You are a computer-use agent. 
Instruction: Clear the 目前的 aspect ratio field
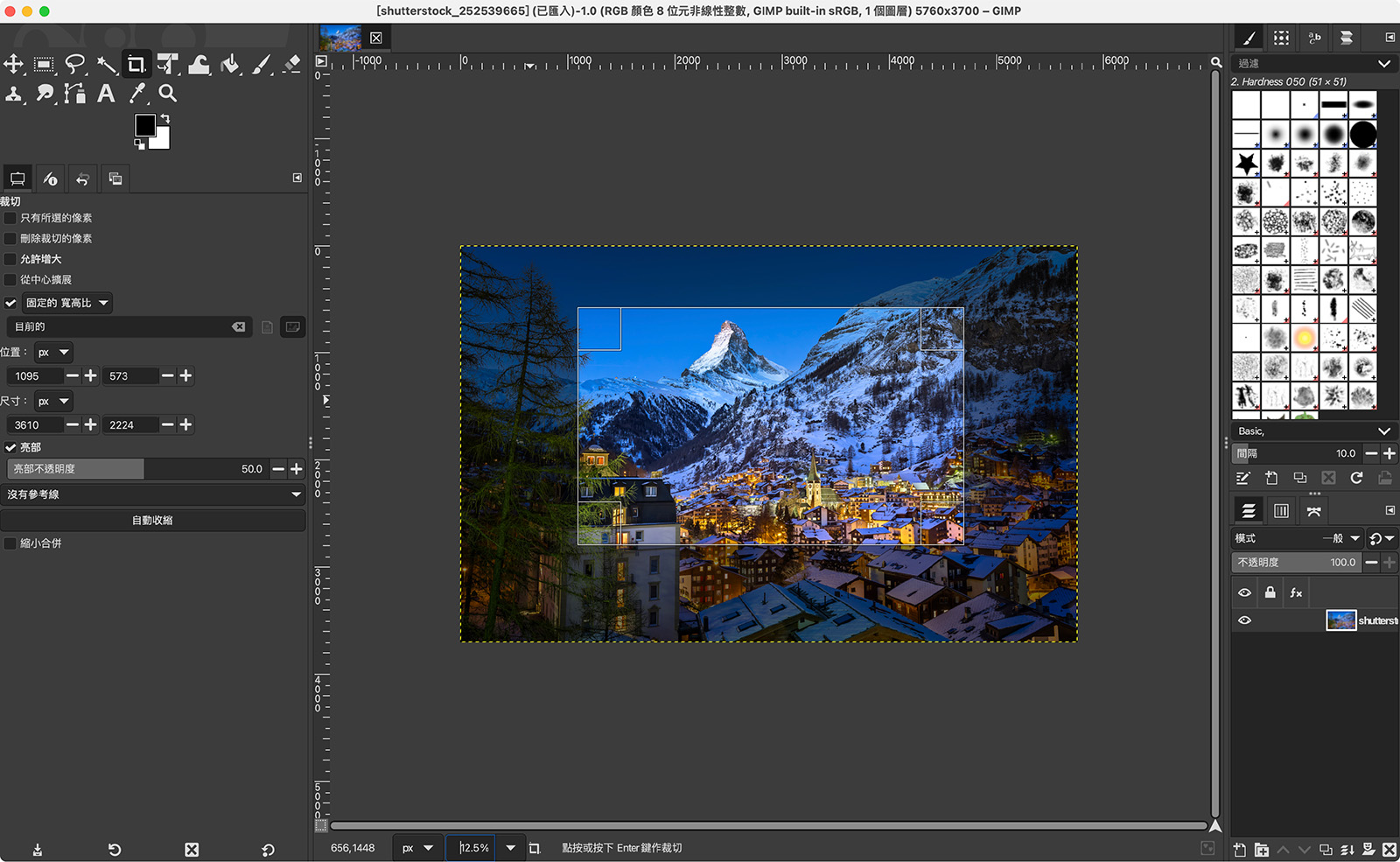pyautogui.click(x=238, y=326)
